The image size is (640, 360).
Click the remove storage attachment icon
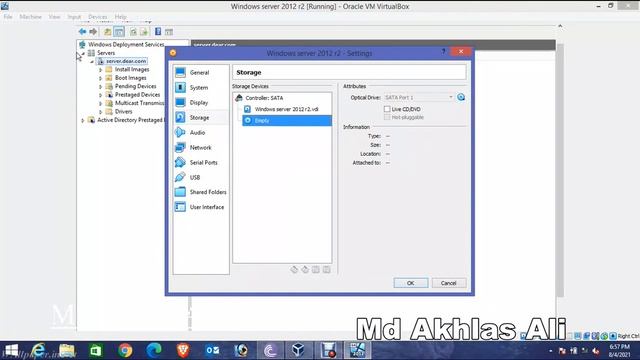327,269
